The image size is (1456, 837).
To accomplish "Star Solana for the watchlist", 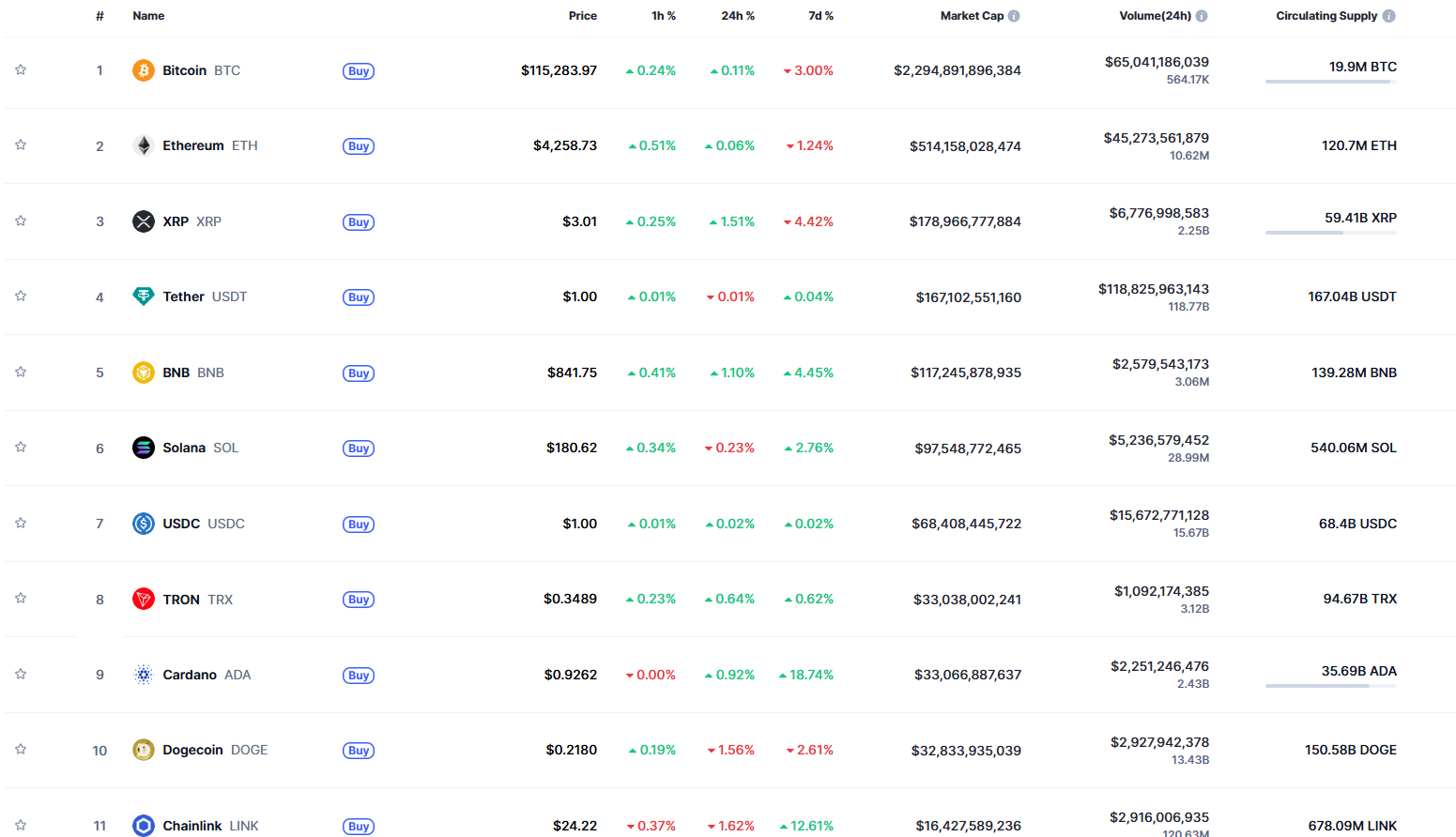I will coord(21,447).
